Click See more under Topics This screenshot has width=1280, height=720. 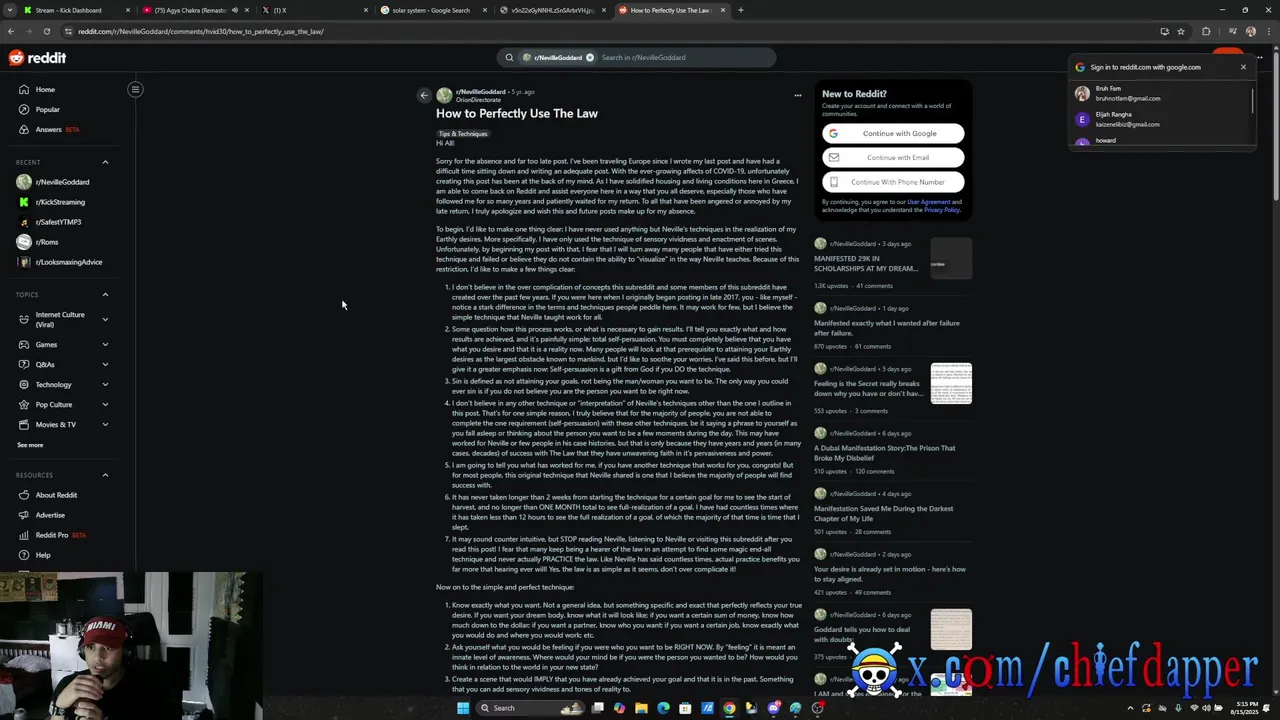click(x=30, y=445)
